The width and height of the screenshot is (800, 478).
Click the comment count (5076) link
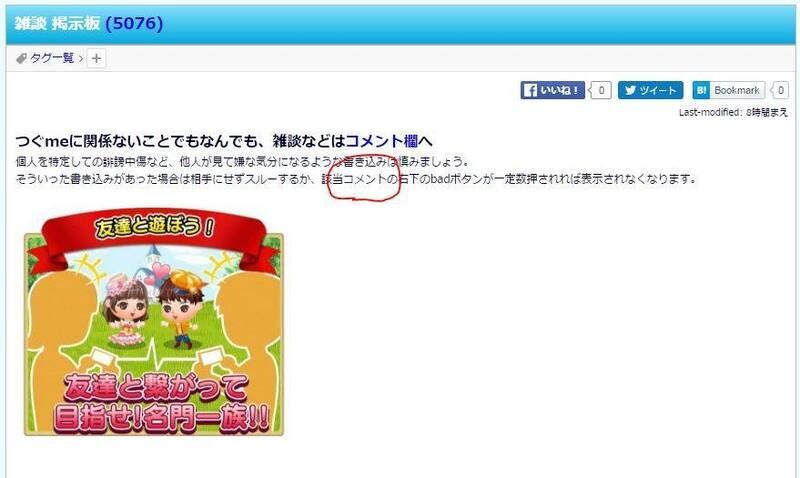click(134, 23)
